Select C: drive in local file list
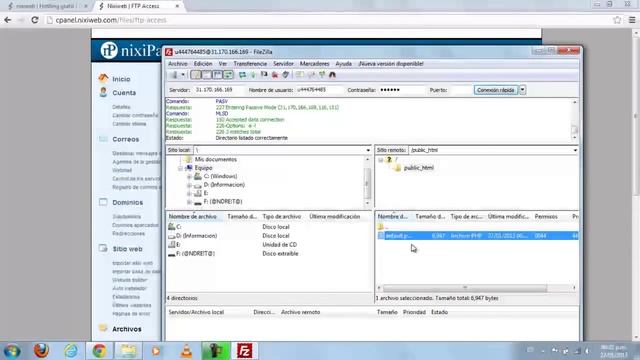The width and height of the screenshot is (640, 360). point(179,227)
